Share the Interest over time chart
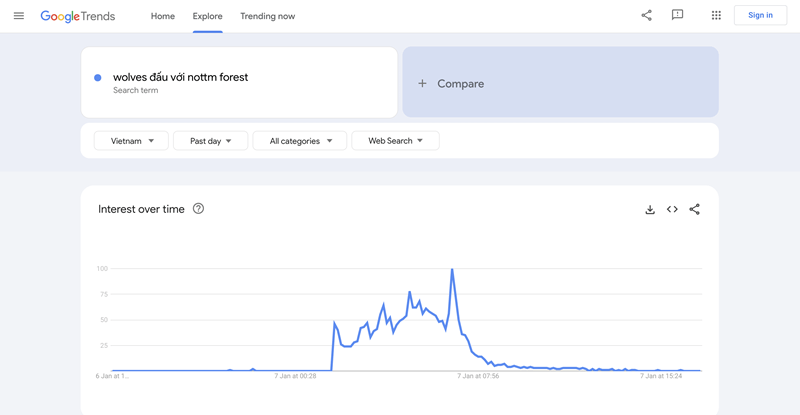The image size is (800, 415). [x=694, y=209]
